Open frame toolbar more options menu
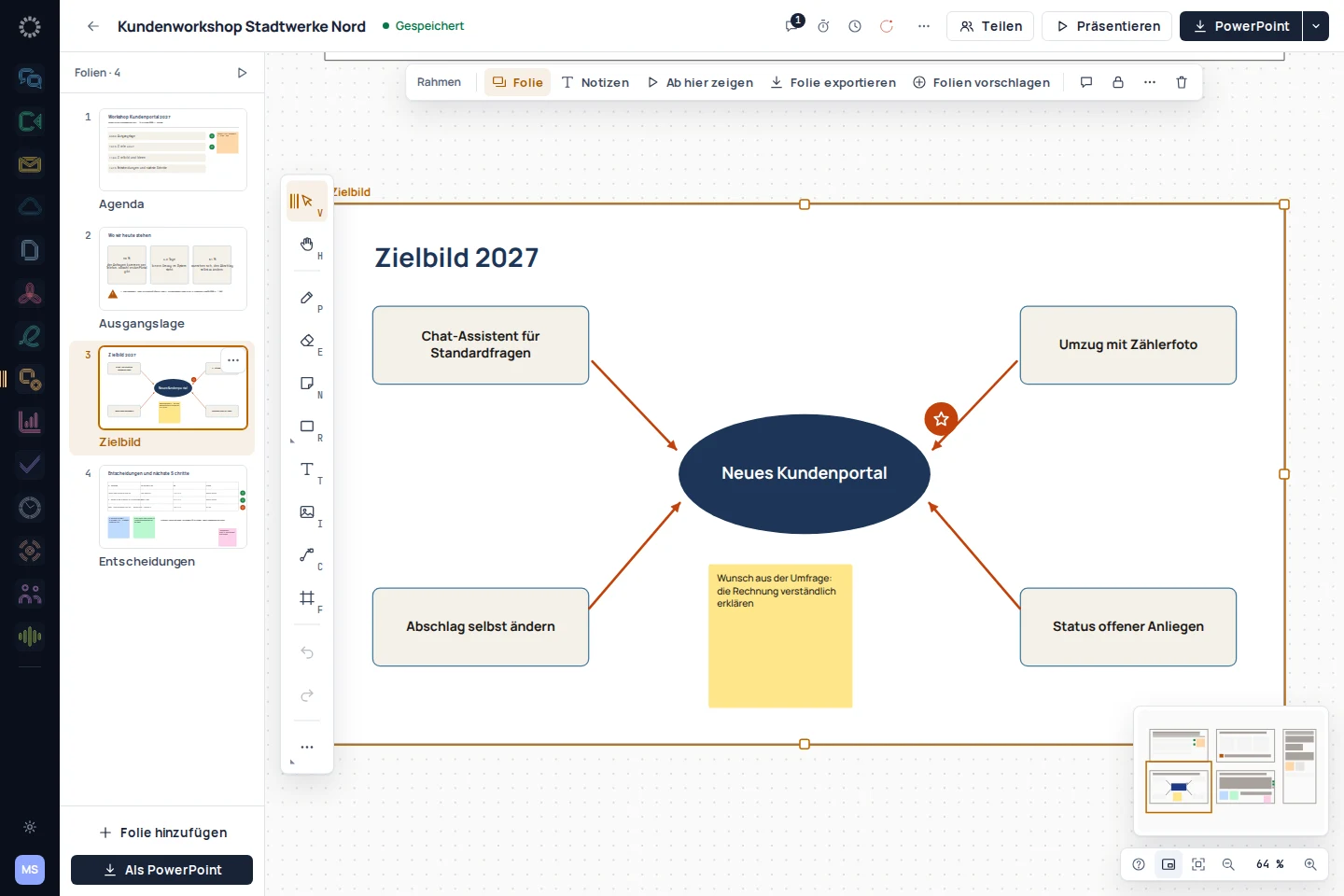 (1150, 82)
